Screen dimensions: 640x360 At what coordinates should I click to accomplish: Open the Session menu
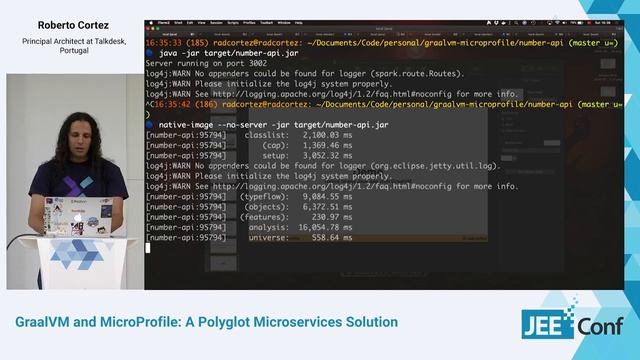tap(216, 23)
